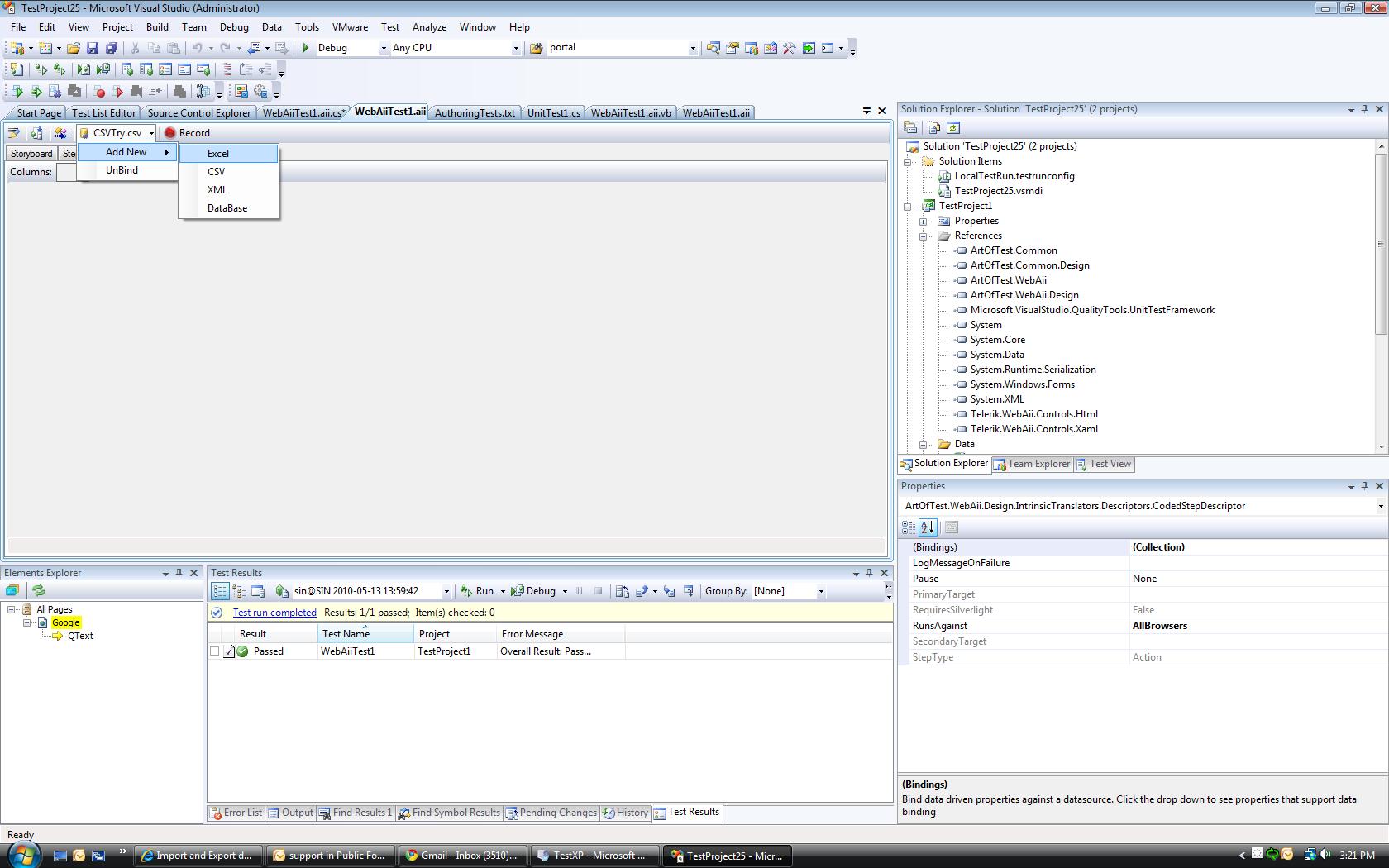Open the Group By dropdown
Screen dimensions: 1389x868
coord(820,591)
